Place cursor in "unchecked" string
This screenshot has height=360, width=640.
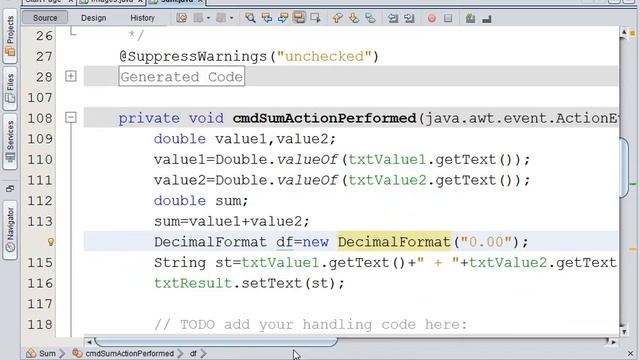tap(324, 56)
